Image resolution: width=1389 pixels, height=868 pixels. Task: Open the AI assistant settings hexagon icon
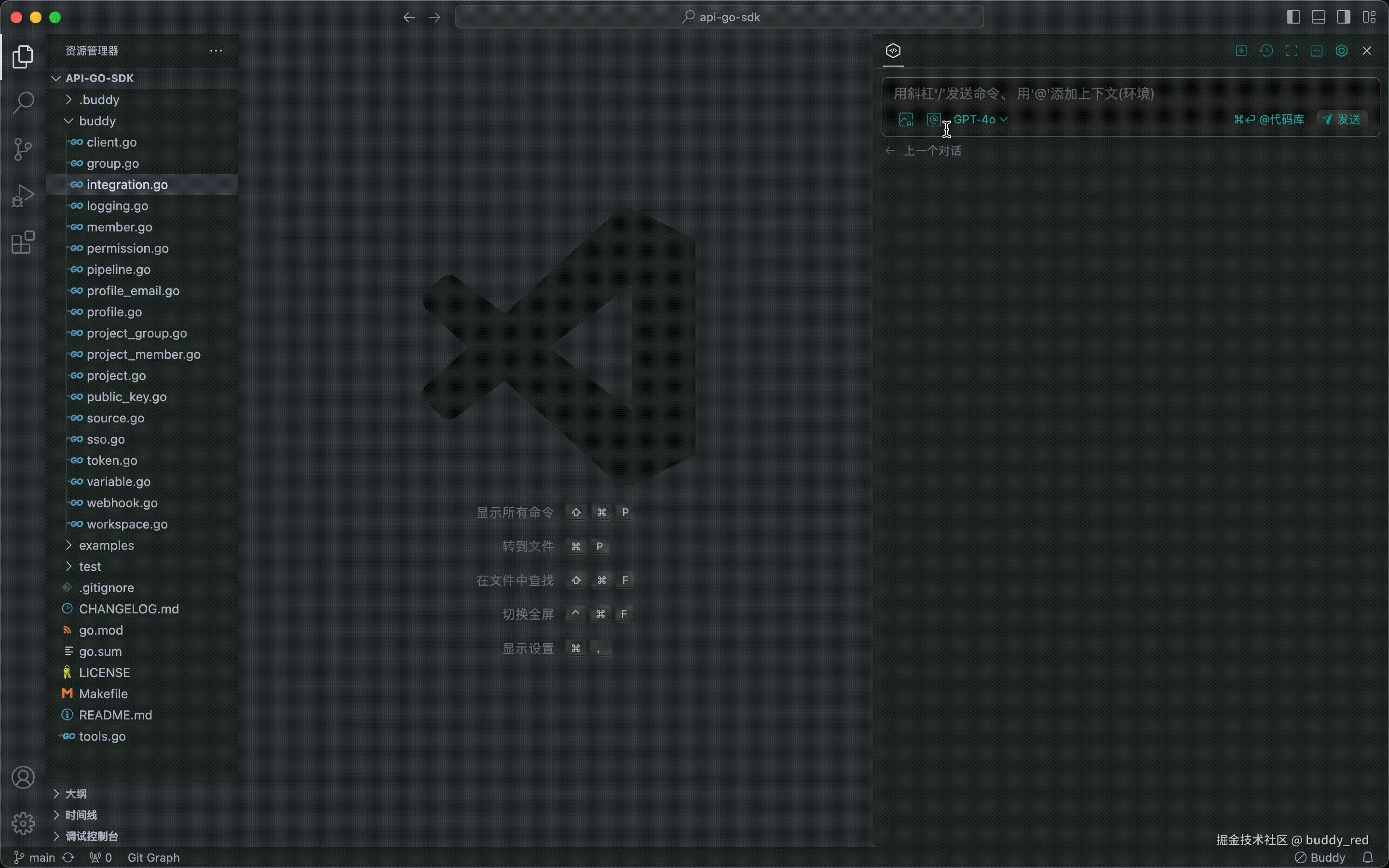coord(1342,51)
